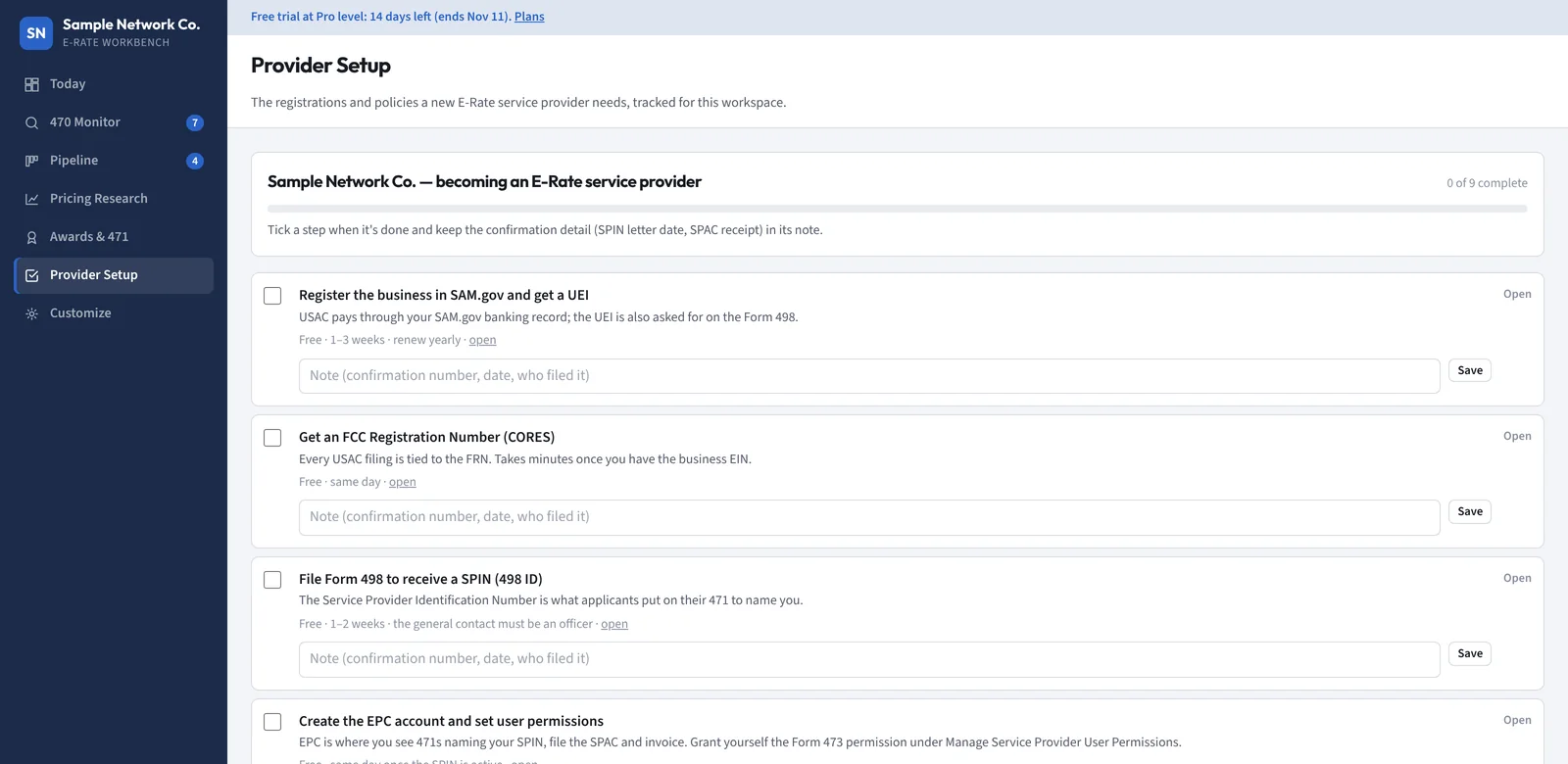The height and width of the screenshot is (764, 1568).
Task: Tick the SAM.gov registration checkbox
Action: pos(272,296)
